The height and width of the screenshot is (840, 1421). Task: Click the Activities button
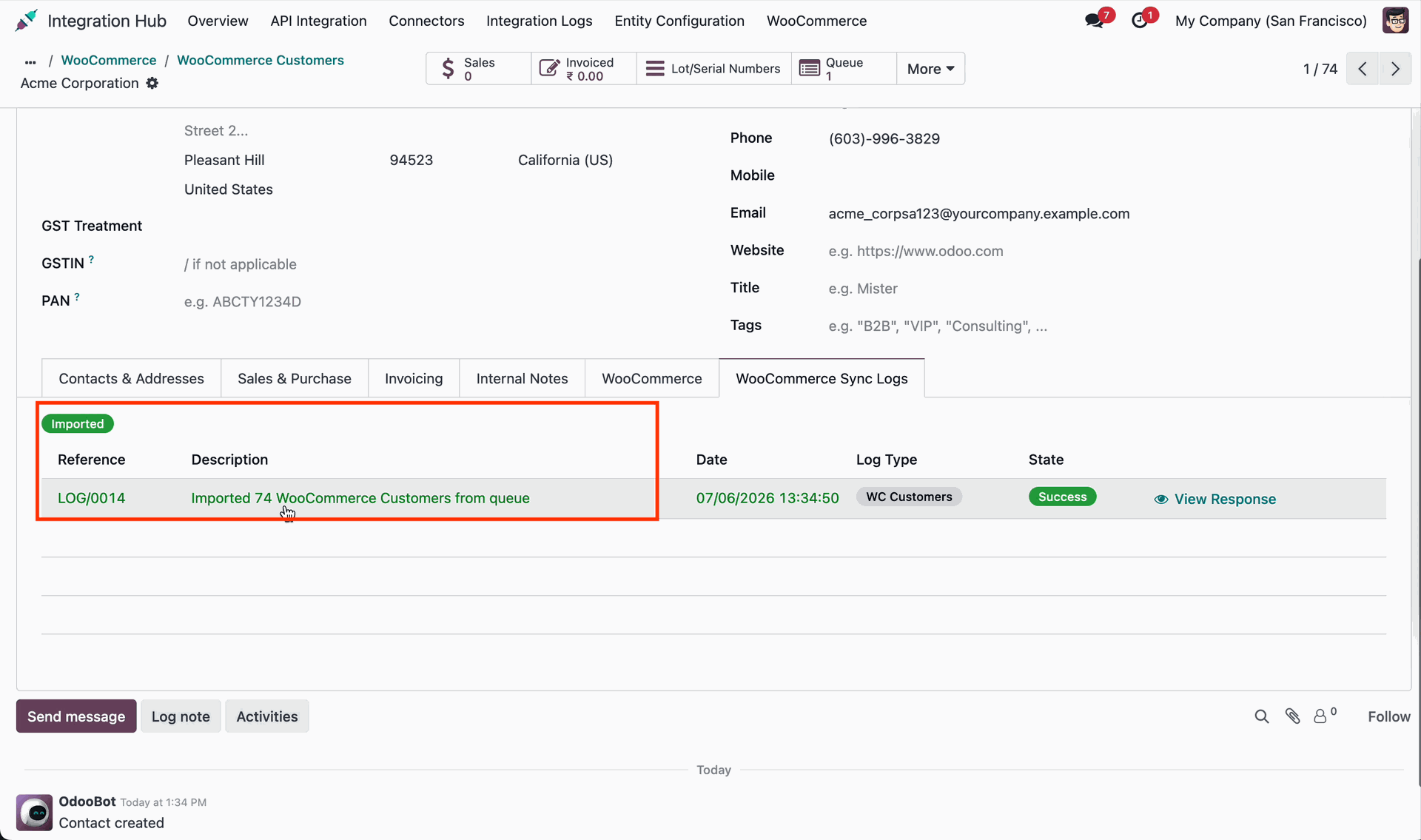267,716
